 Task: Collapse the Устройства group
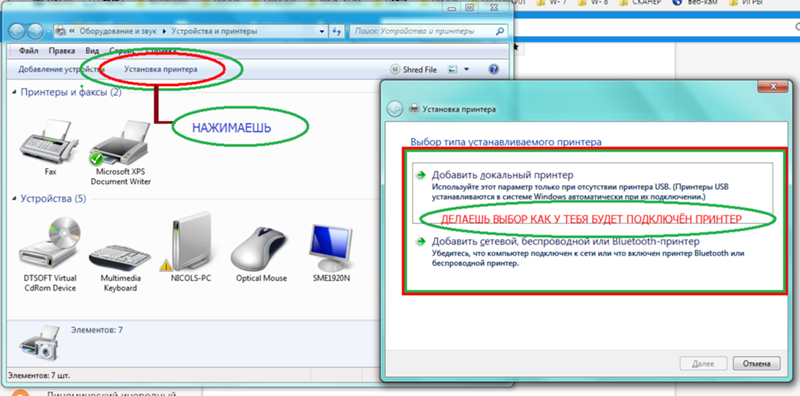pyautogui.click(x=14, y=199)
